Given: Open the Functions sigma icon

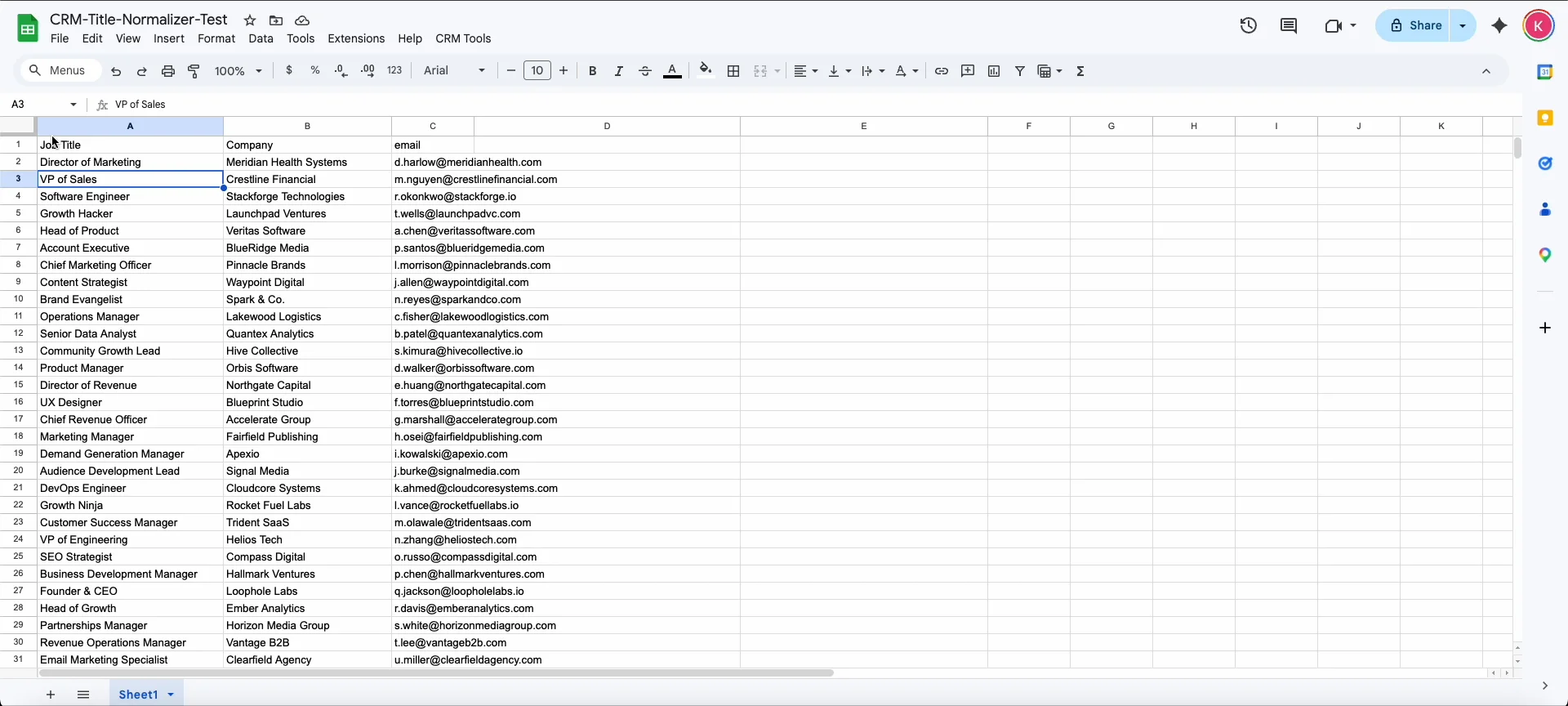Looking at the screenshot, I should [1081, 71].
